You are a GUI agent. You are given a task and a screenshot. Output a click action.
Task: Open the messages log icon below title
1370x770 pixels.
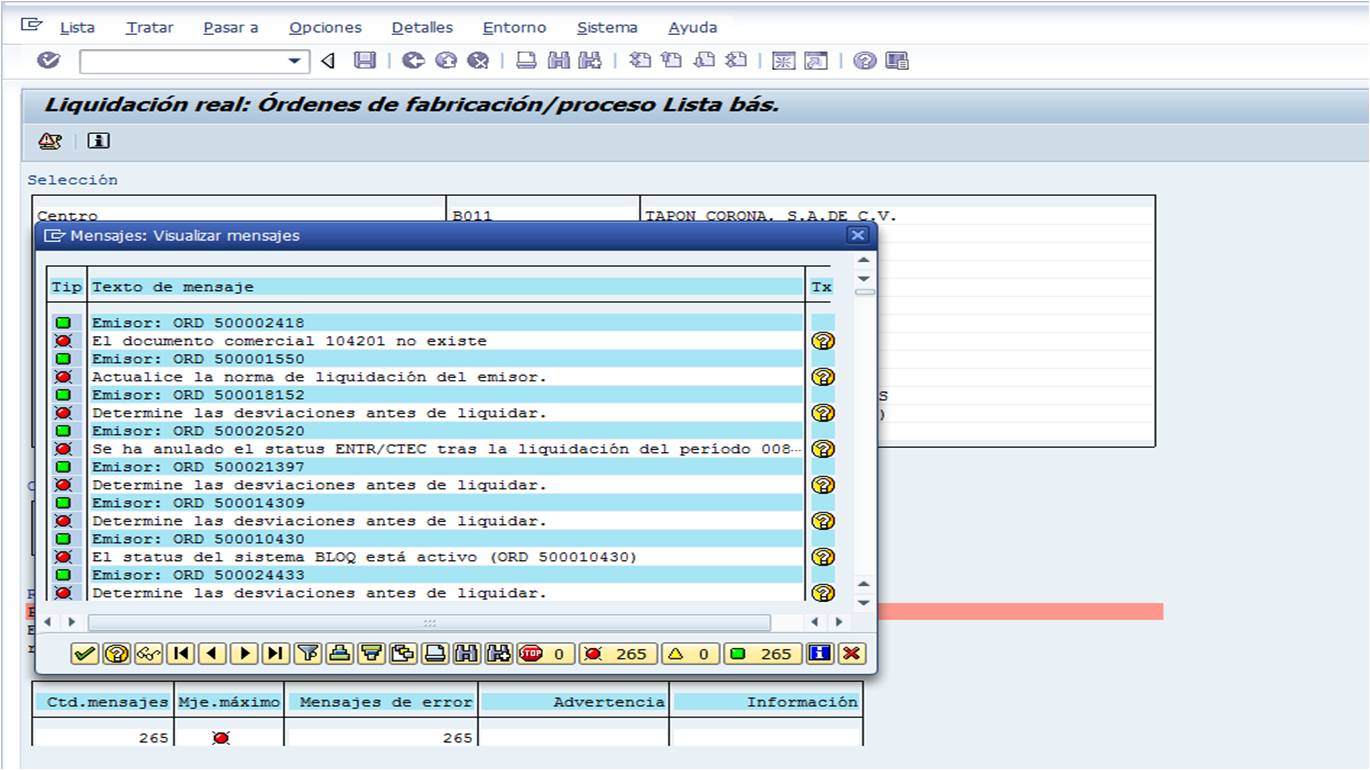tap(49, 141)
